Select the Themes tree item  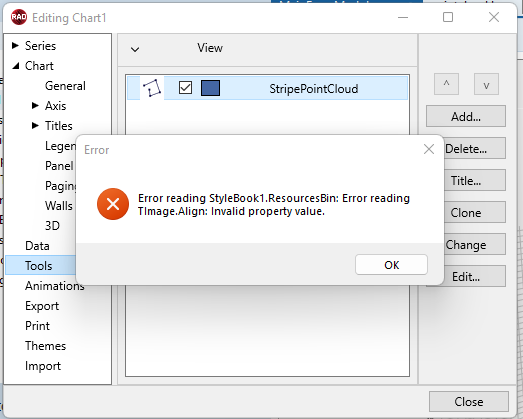coord(45,346)
